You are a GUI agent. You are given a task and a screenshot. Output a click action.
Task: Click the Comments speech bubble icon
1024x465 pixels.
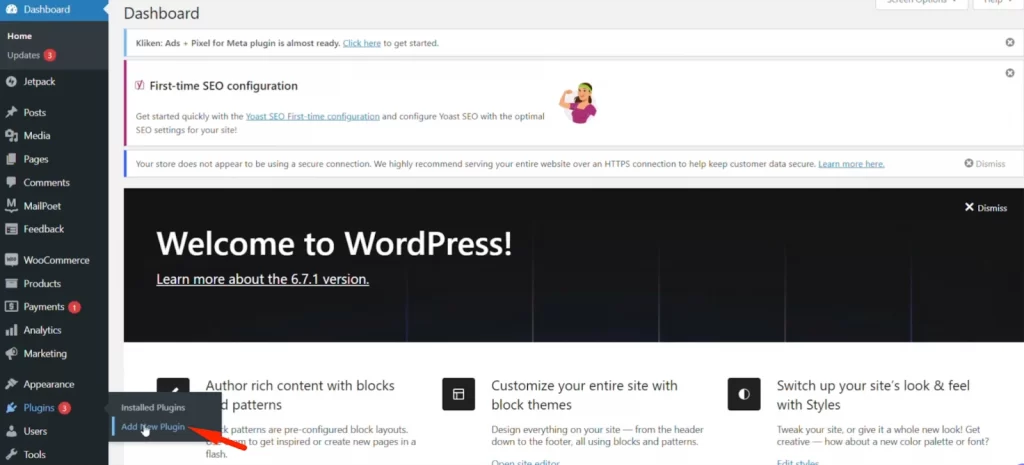pos(11,183)
